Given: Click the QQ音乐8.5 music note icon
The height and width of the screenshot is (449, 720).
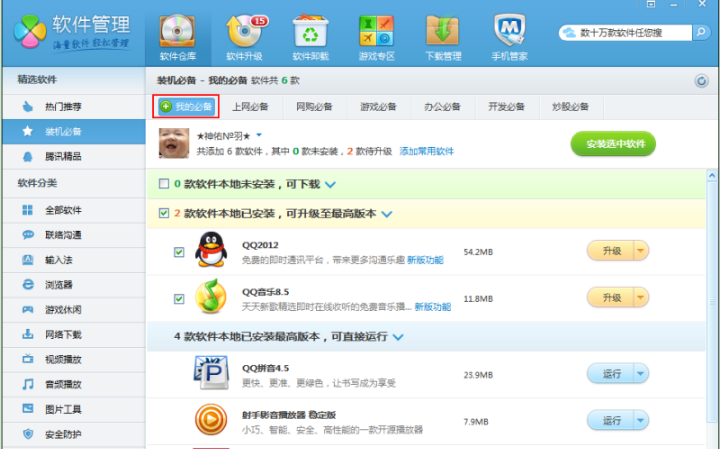Looking at the screenshot, I should point(211,297).
